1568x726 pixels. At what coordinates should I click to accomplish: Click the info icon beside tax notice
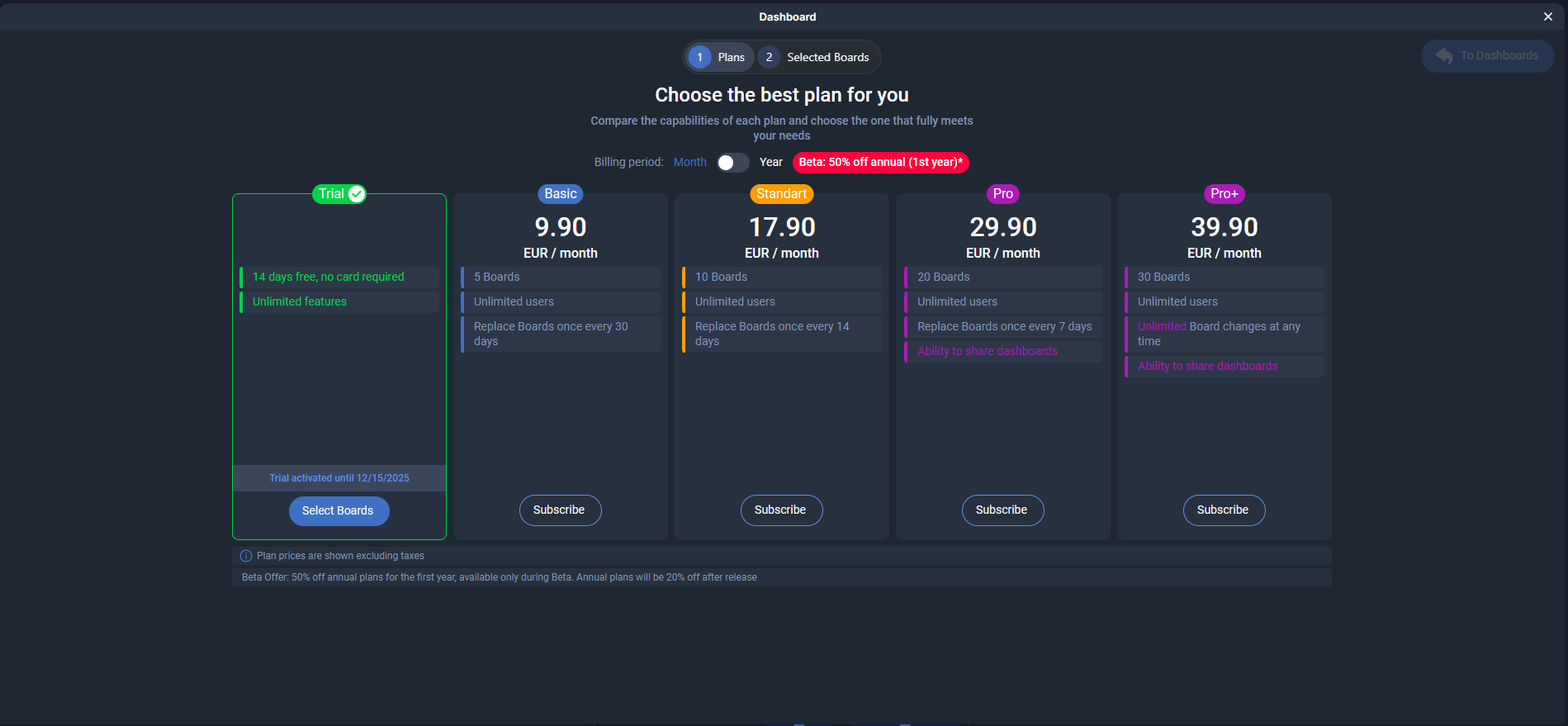(x=246, y=556)
